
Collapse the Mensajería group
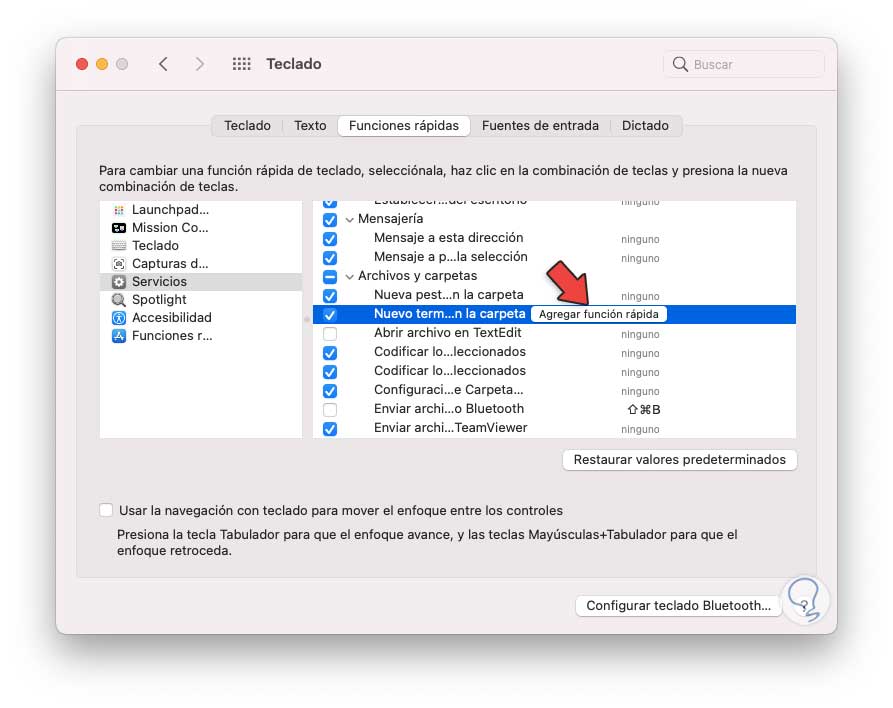(349, 219)
